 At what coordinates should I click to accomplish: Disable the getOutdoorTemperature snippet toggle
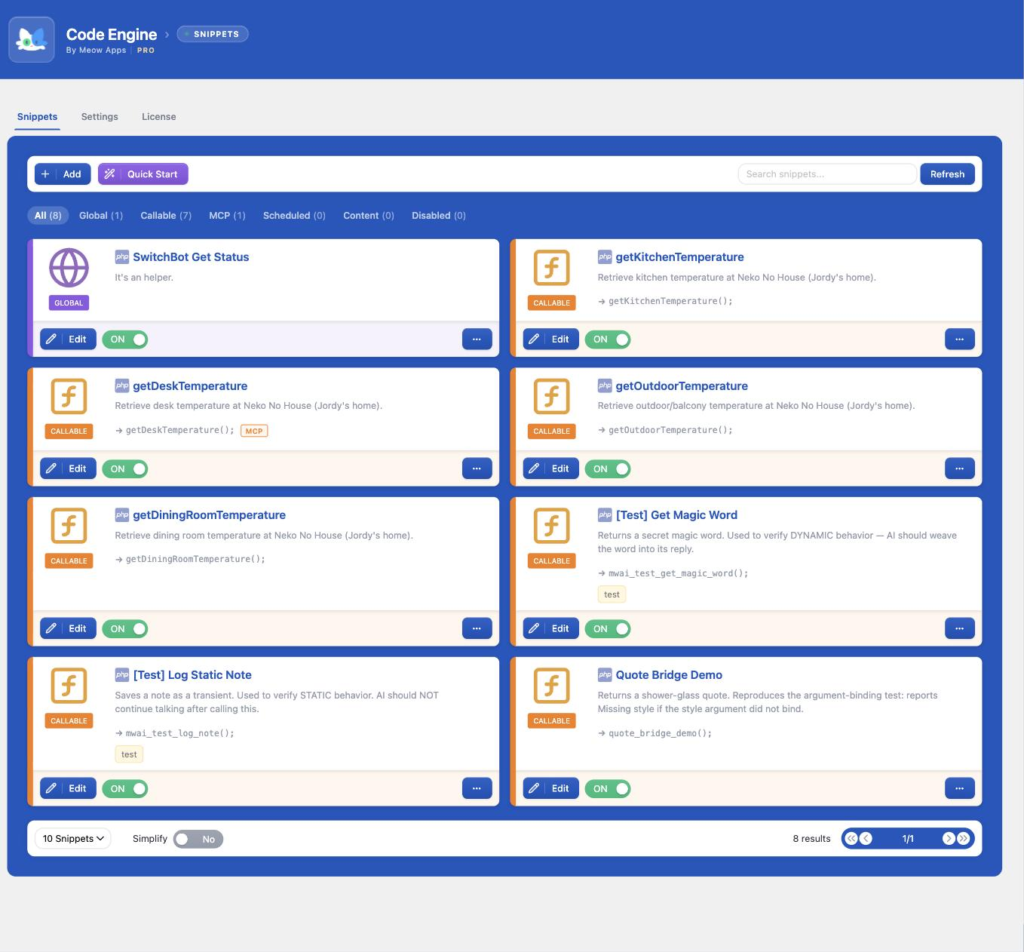tap(607, 468)
